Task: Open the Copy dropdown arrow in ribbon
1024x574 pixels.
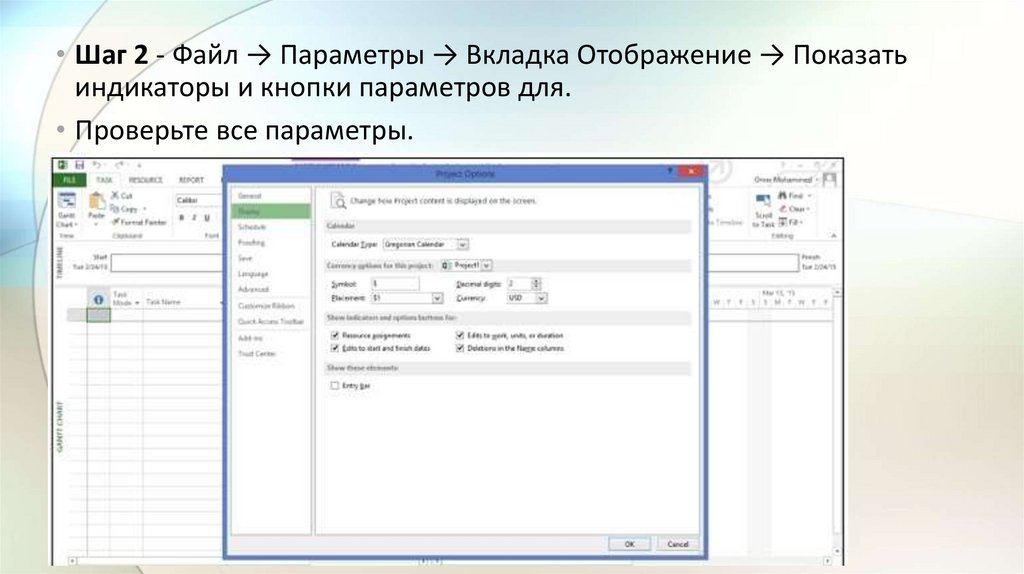Action: coord(144,209)
